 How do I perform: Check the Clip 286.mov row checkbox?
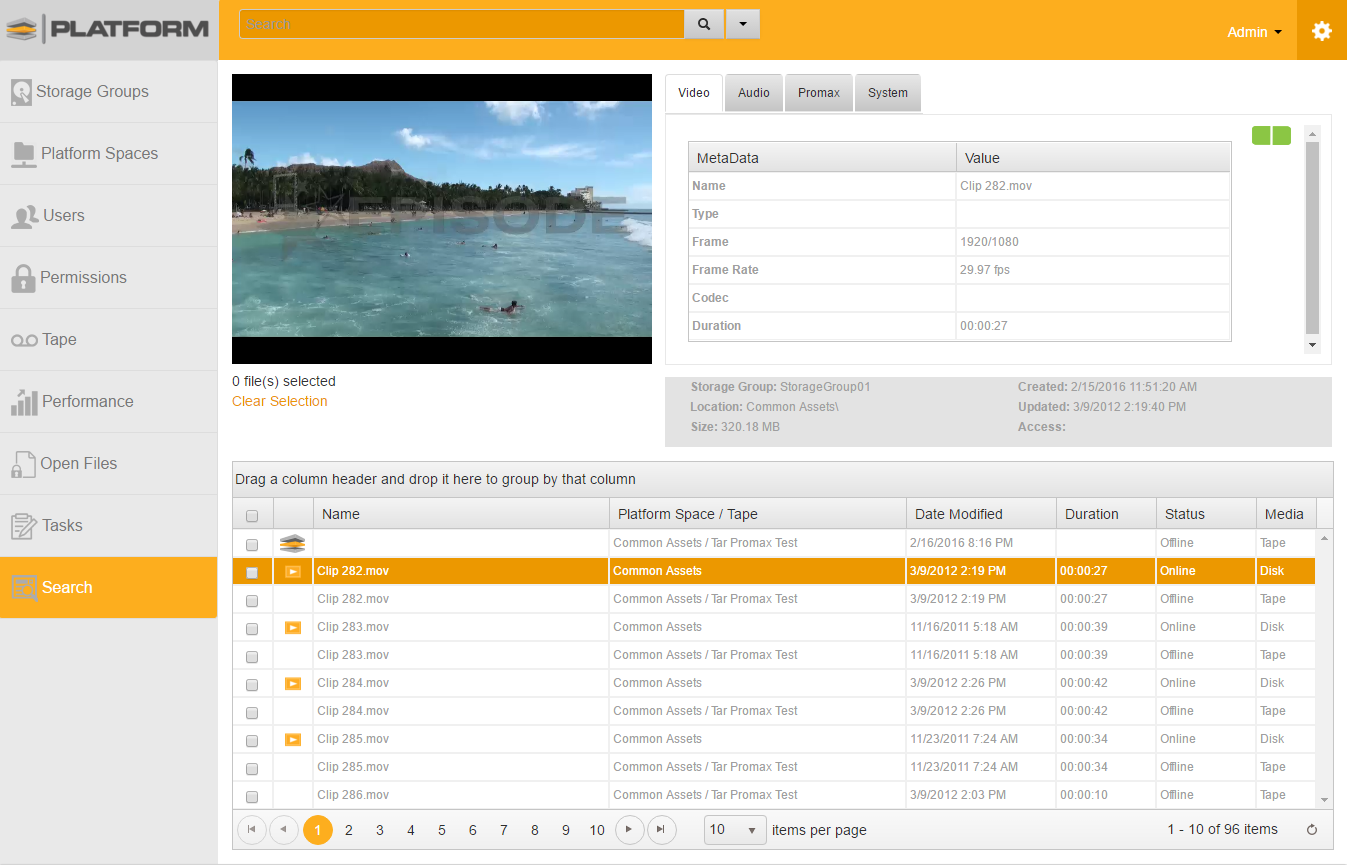coord(252,797)
